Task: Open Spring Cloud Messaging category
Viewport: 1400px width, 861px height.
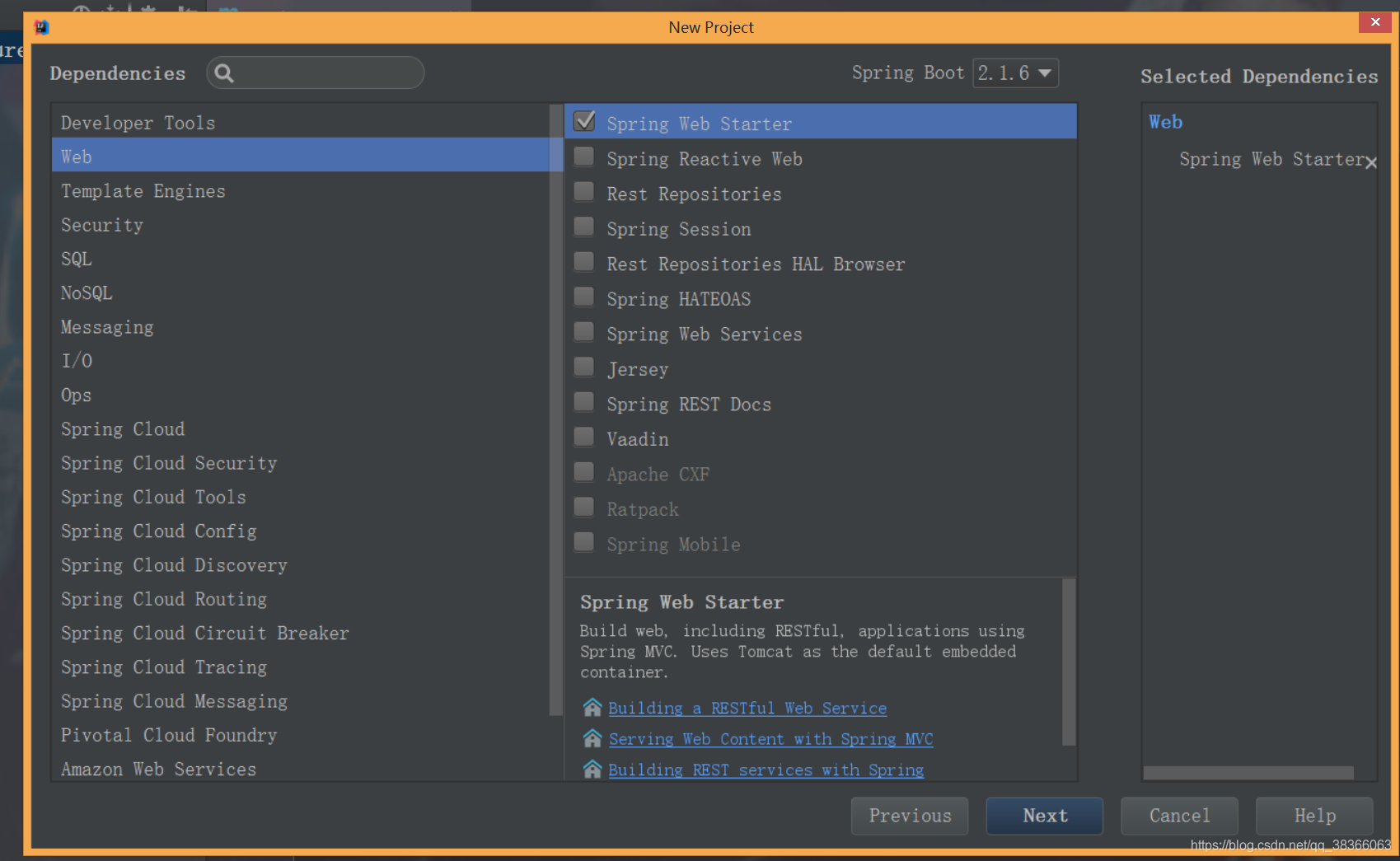Action: 300,702
